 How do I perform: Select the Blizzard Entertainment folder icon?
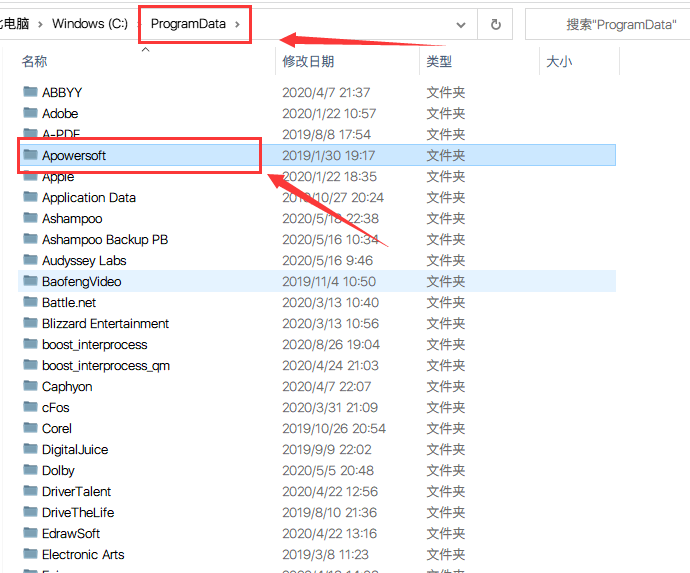(x=30, y=323)
